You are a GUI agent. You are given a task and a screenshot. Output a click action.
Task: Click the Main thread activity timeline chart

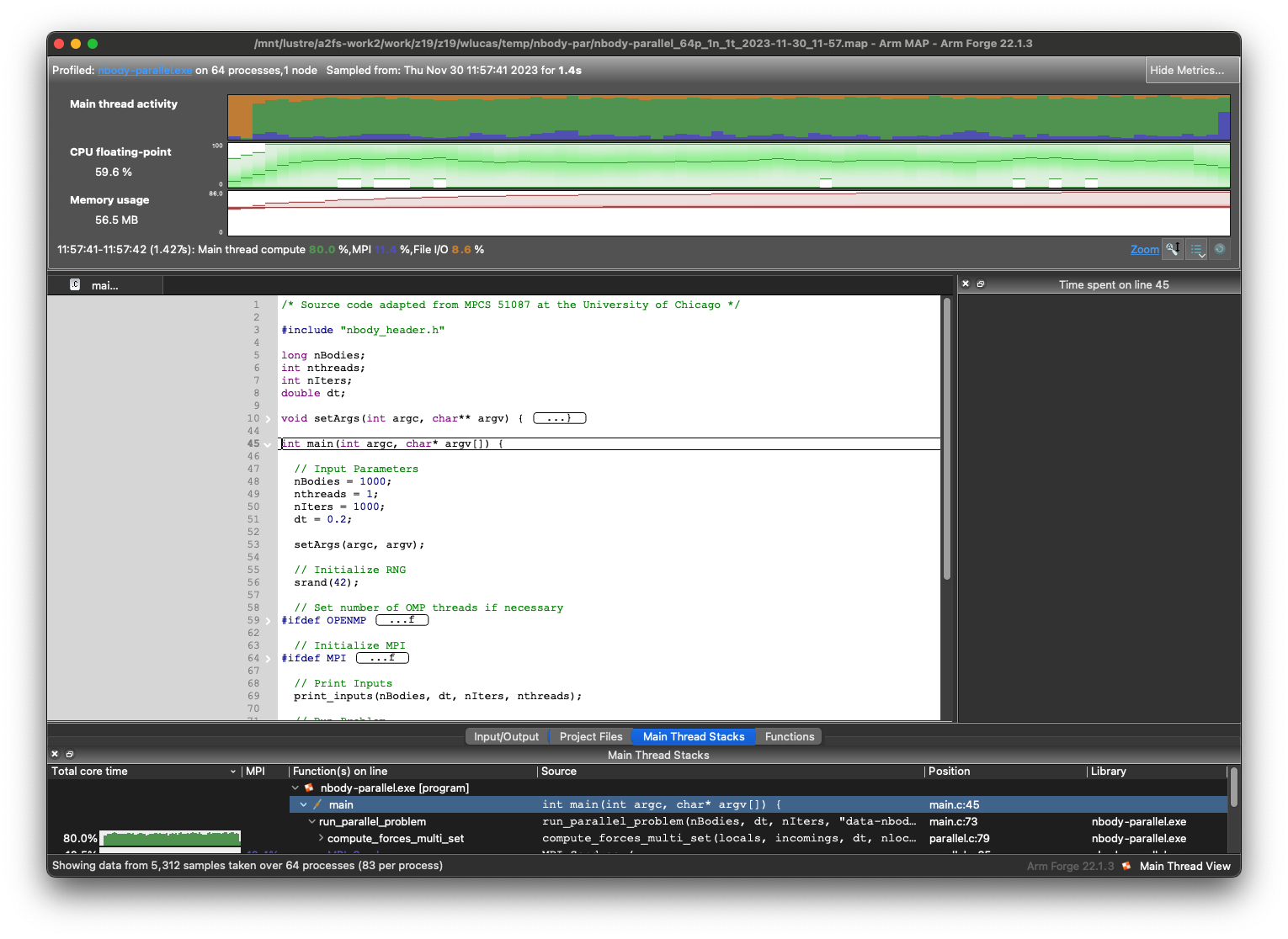[728, 117]
